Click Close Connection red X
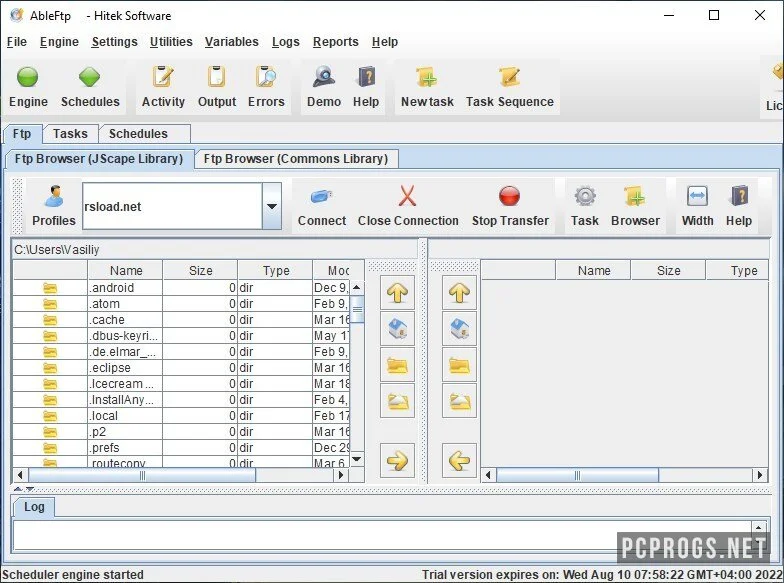 [x=408, y=196]
